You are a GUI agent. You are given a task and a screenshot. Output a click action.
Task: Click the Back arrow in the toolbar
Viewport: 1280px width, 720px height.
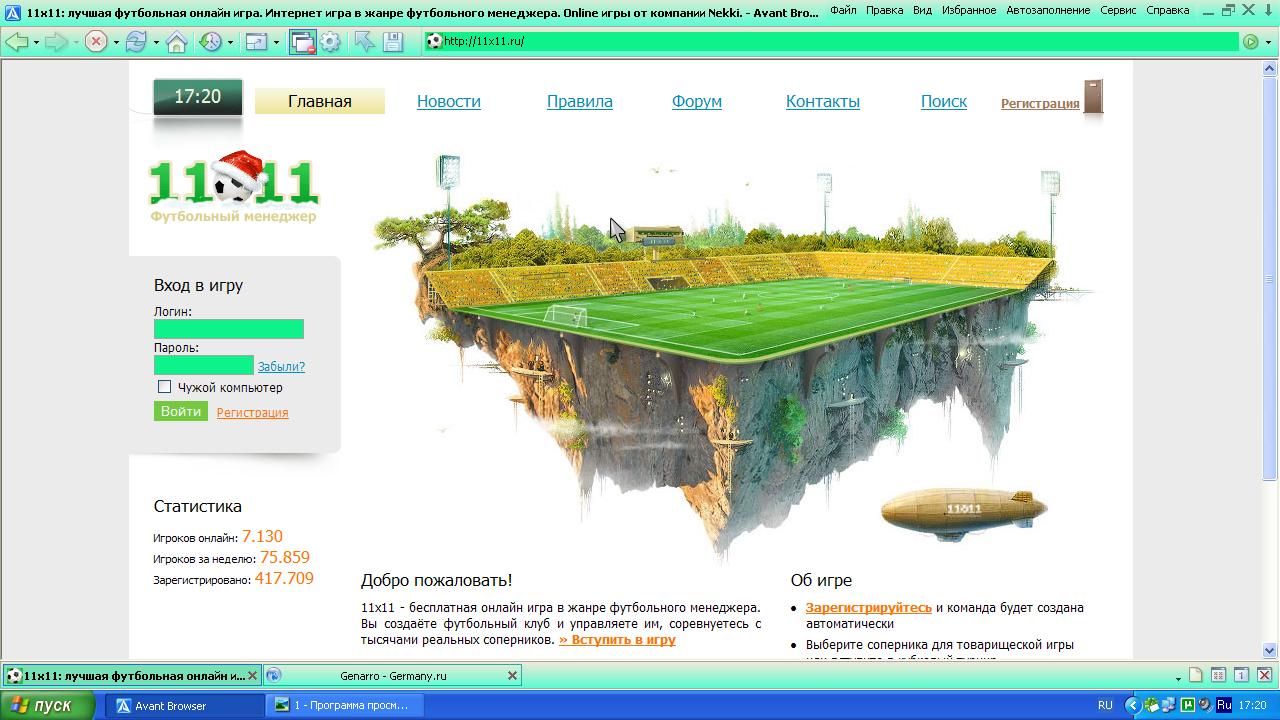pyautogui.click(x=16, y=42)
